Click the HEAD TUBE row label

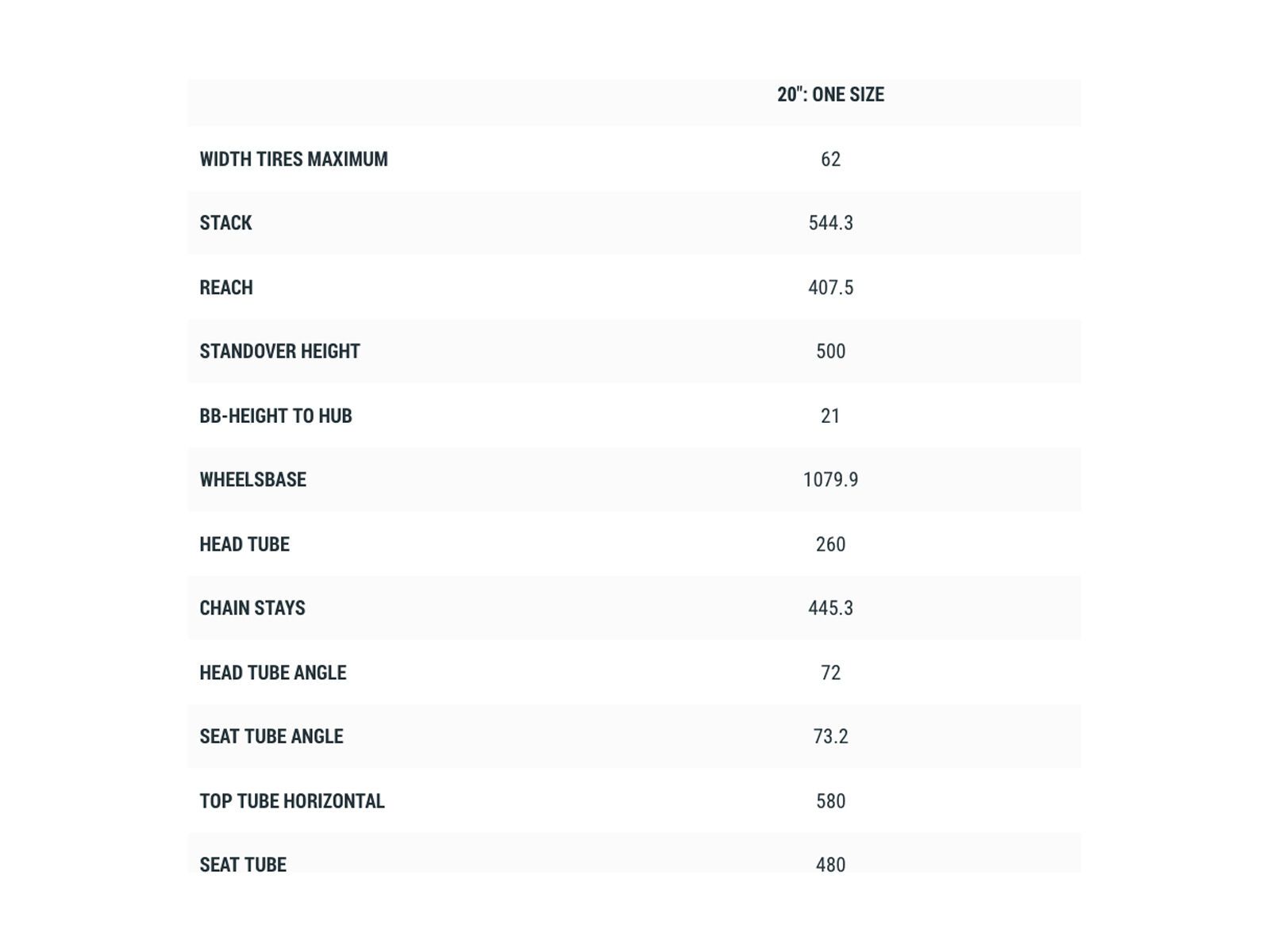[244, 544]
